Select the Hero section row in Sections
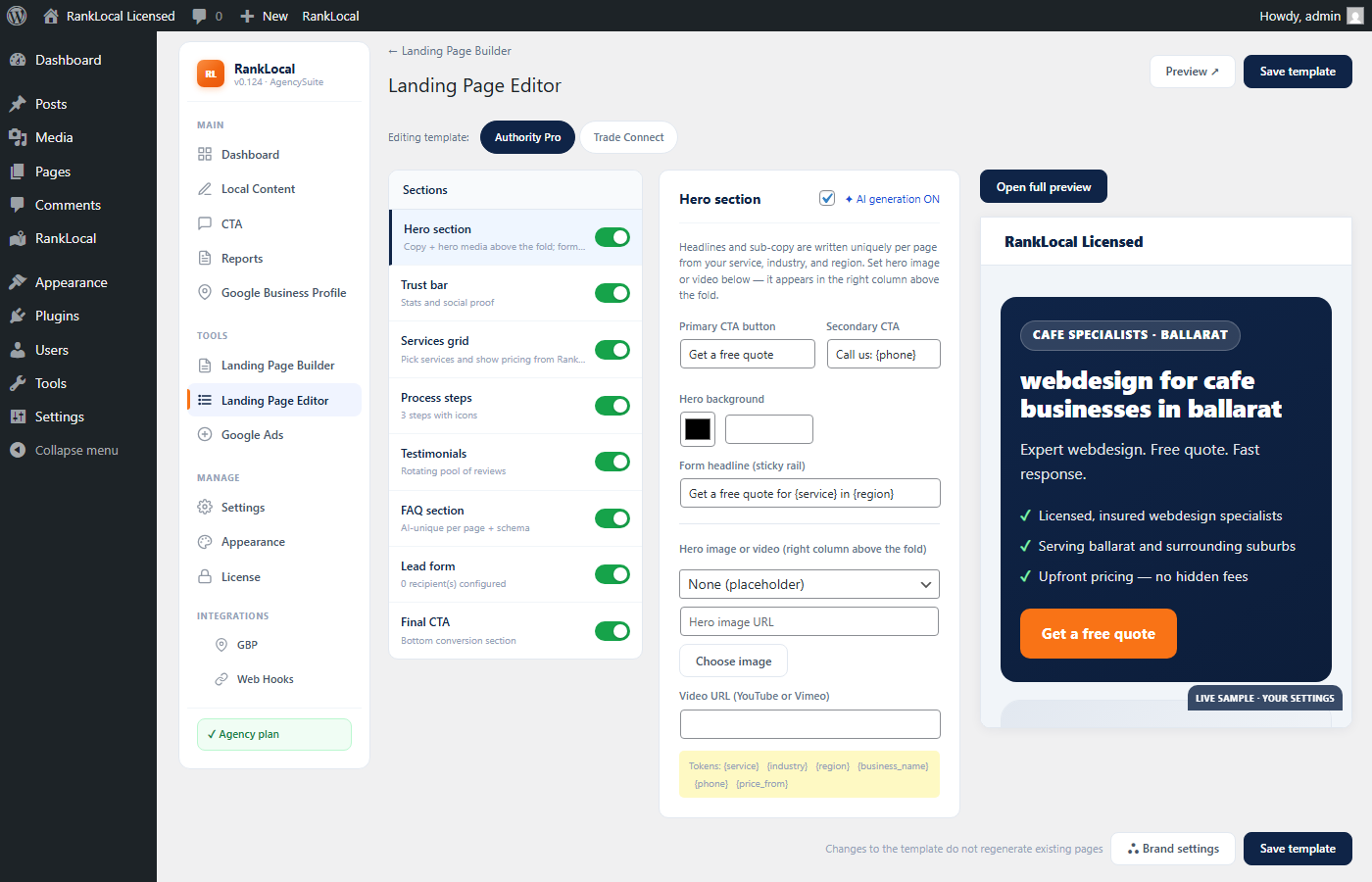The width and height of the screenshot is (1372, 882). tap(515, 237)
